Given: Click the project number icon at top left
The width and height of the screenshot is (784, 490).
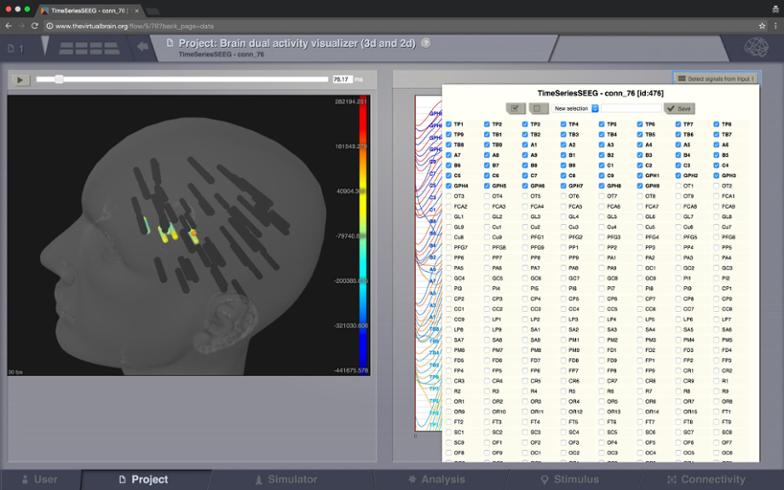Looking at the screenshot, I should coord(16,47).
